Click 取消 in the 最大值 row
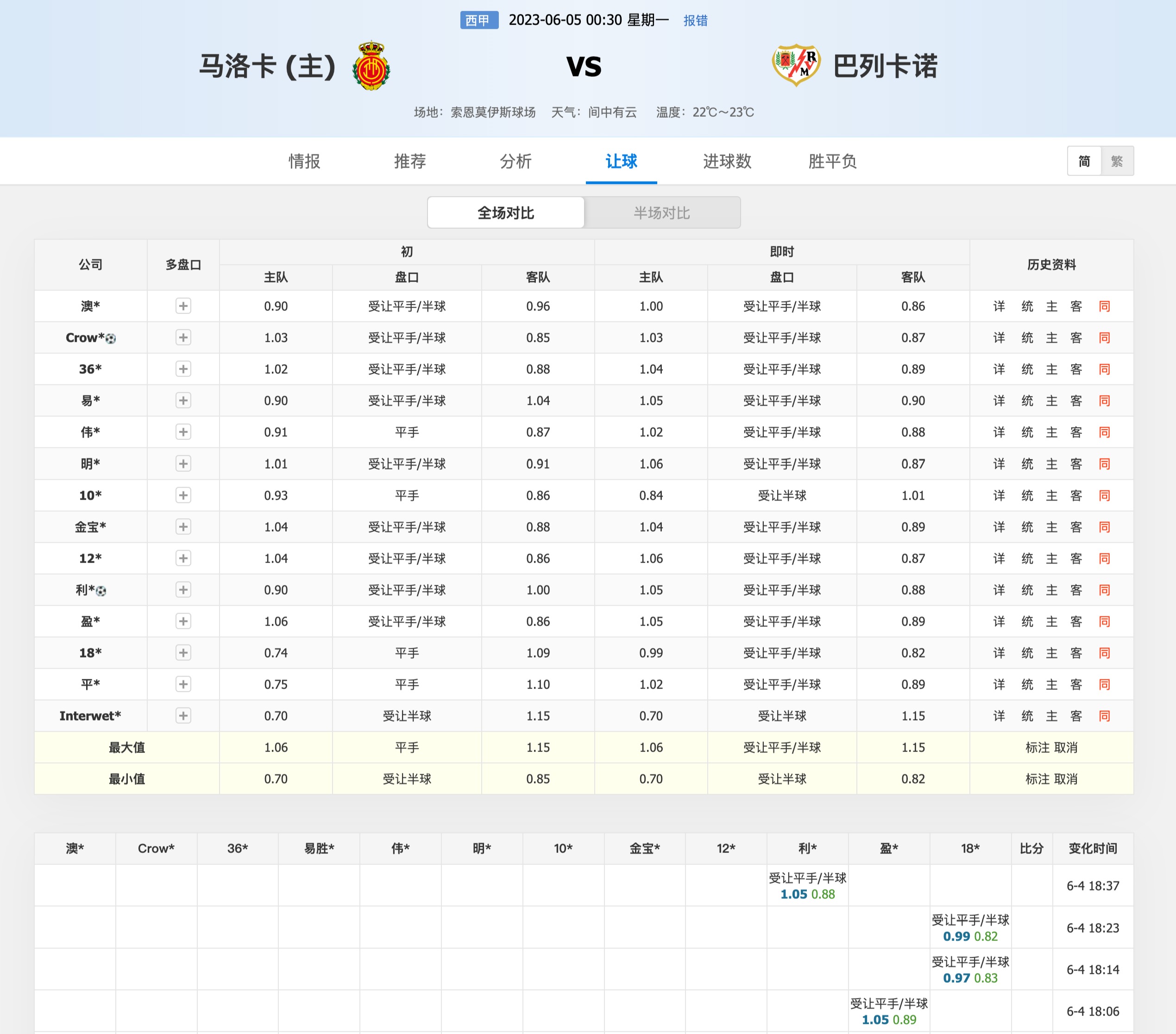The height and width of the screenshot is (1034, 1176). [x=1066, y=747]
